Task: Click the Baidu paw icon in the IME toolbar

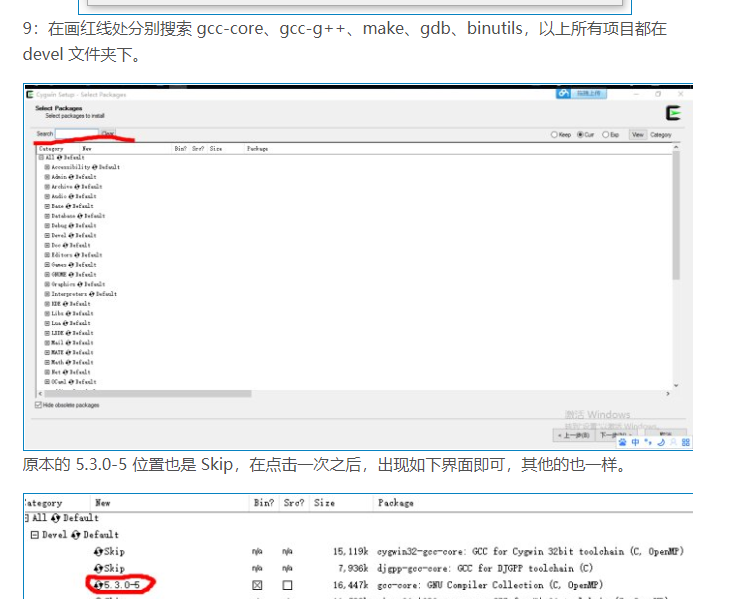Action: tap(622, 442)
